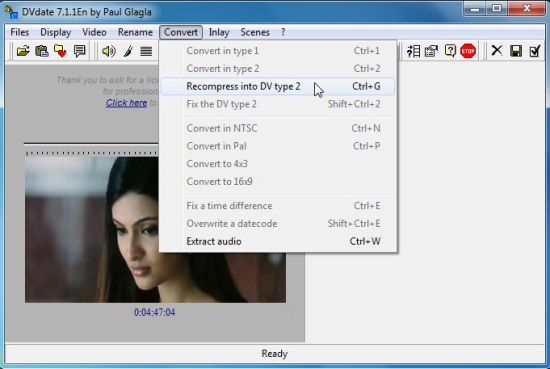550x369 pixels.
Task: Select the Convert in type 2 entry
Action: [x=278, y=68]
